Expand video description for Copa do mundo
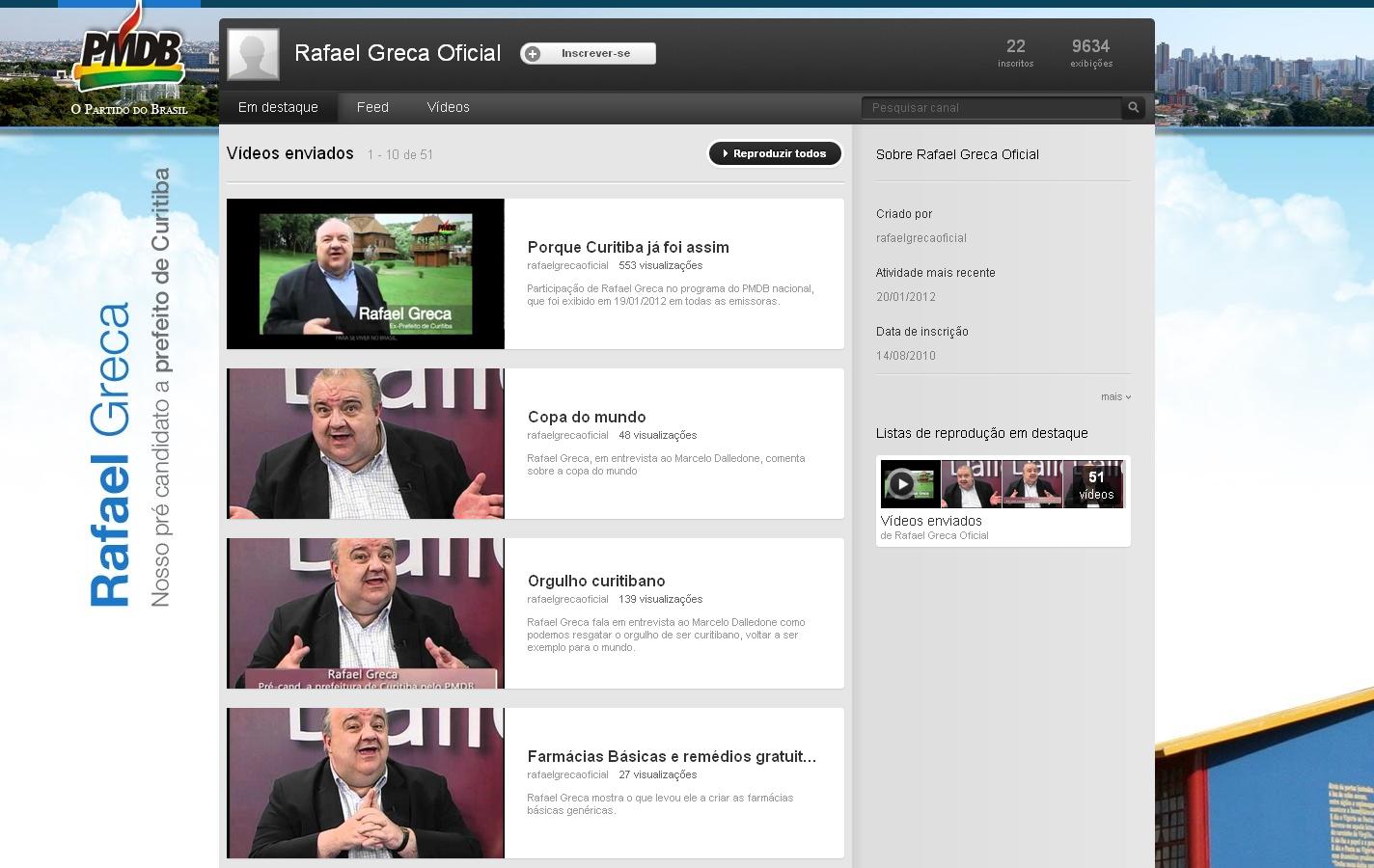The image size is (1374, 868). tap(666, 464)
